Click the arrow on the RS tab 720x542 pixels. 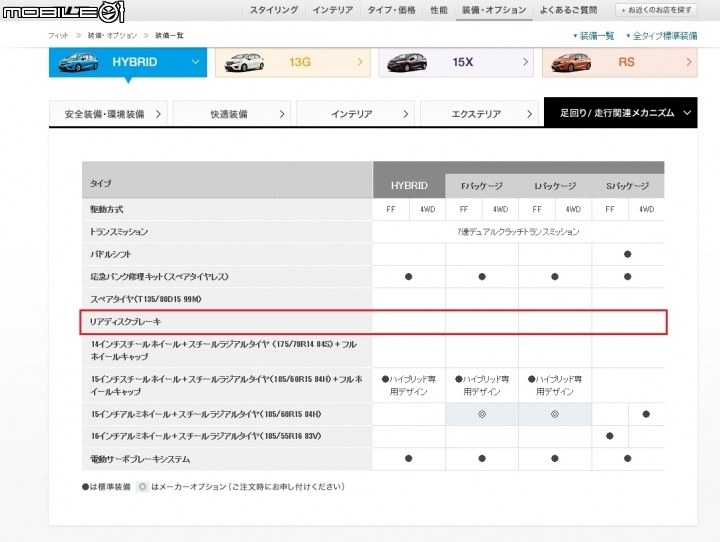click(688, 62)
